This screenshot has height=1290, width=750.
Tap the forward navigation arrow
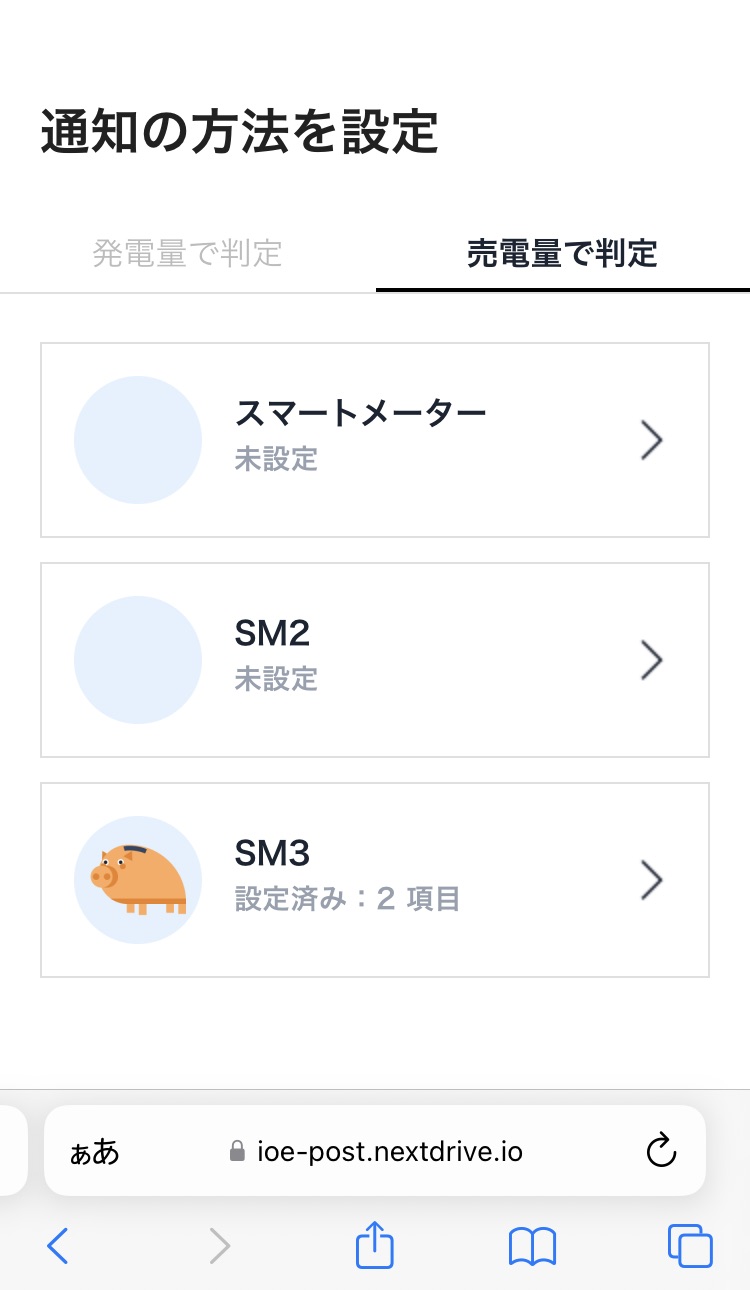coord(219,1246)
